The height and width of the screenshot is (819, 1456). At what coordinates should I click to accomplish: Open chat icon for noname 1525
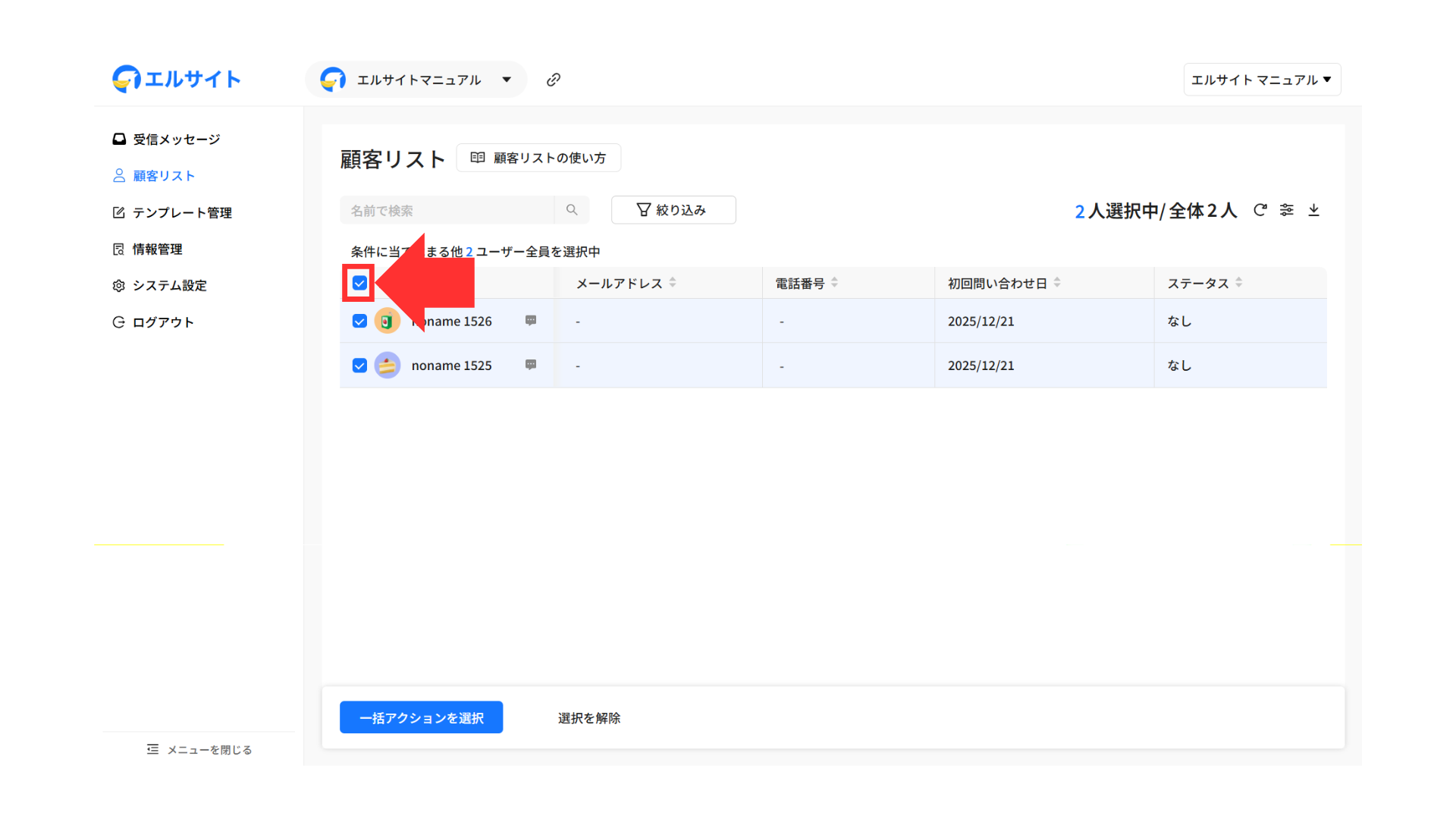point(531,365)
